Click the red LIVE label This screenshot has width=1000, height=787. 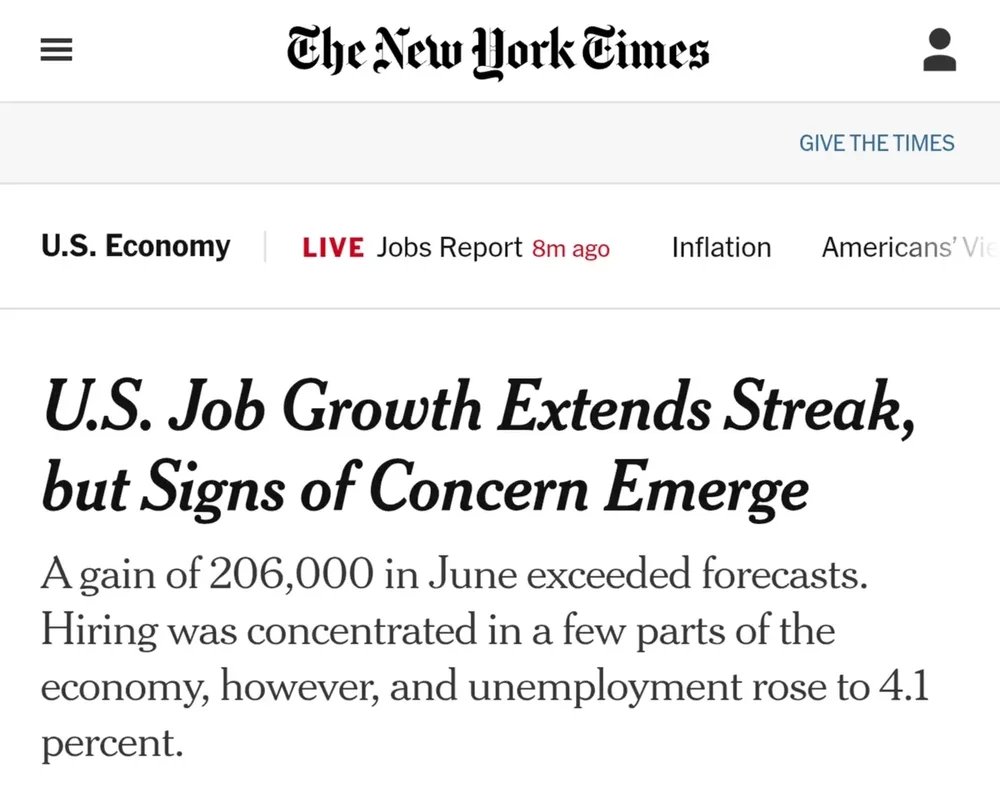pyautogui.click(x=333, y=247)
